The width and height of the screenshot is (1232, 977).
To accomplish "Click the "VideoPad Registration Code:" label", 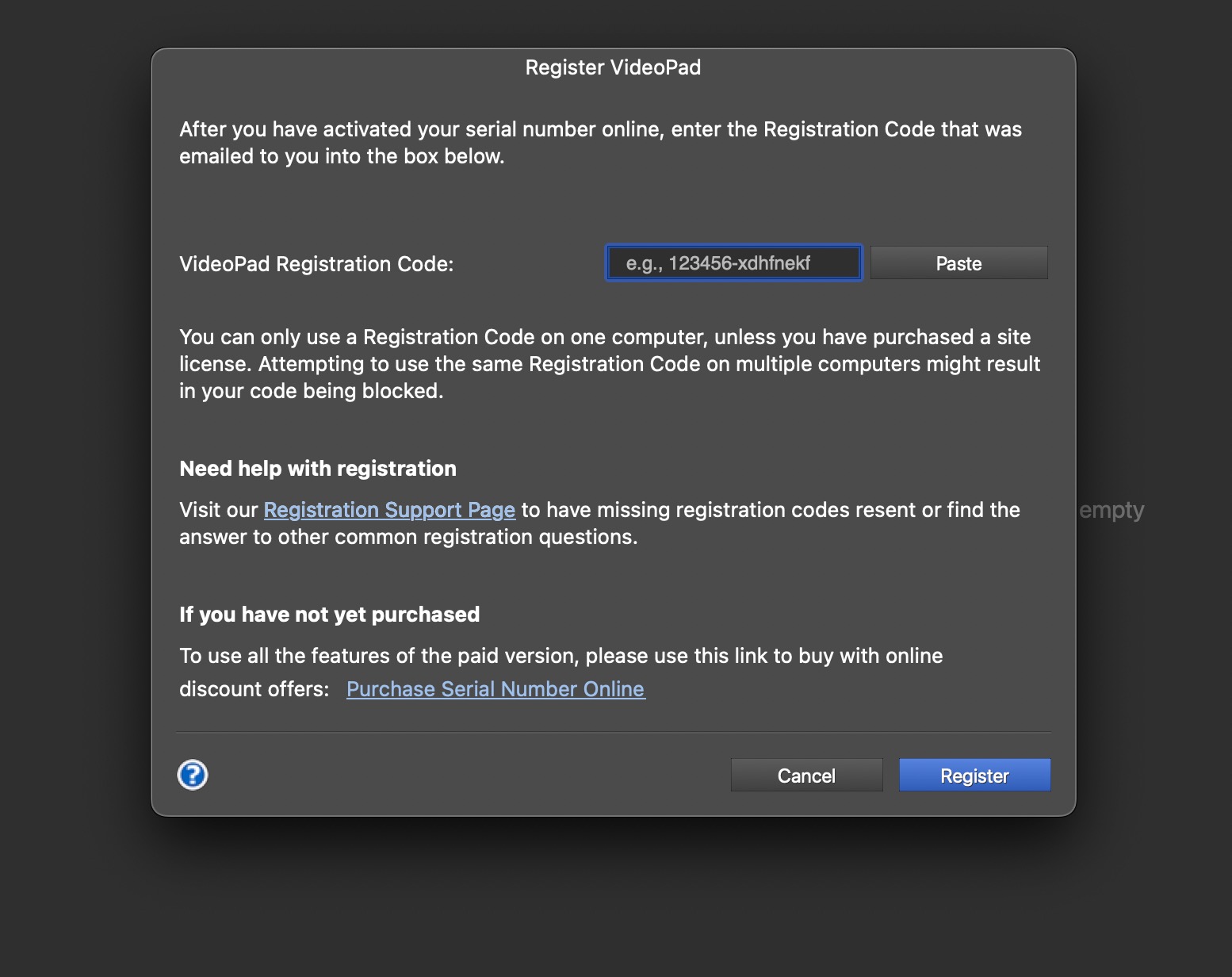I will click(x=316, y=264).
